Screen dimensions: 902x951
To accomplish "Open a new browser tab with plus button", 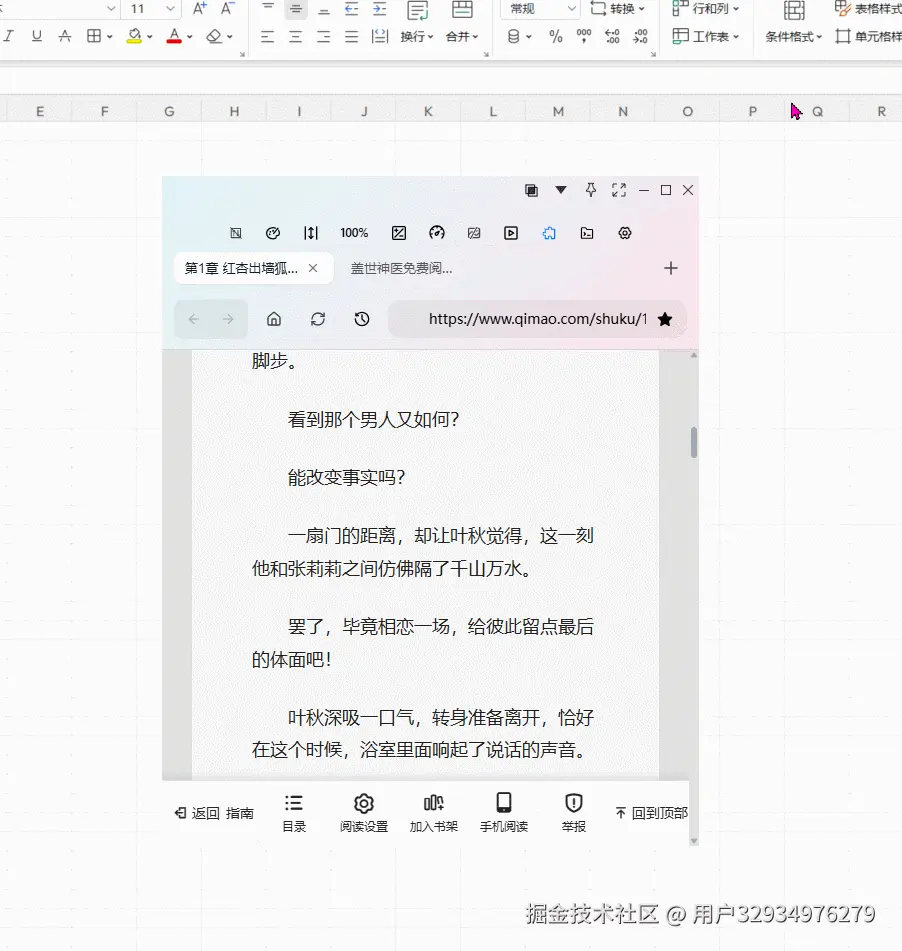I will tap(670, 268).
